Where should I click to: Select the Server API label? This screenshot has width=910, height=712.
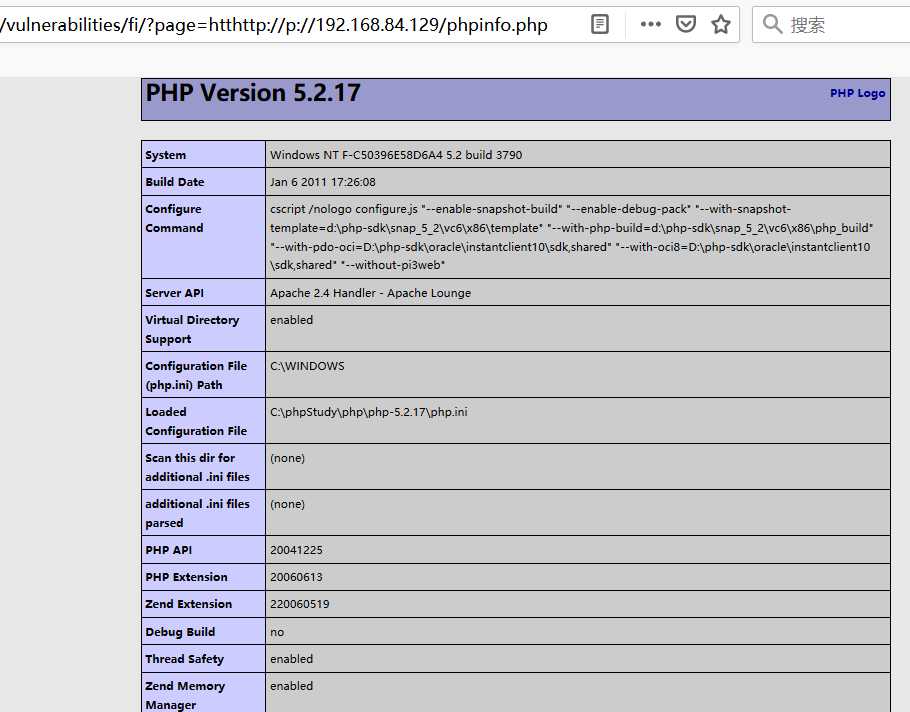(174, 293)
